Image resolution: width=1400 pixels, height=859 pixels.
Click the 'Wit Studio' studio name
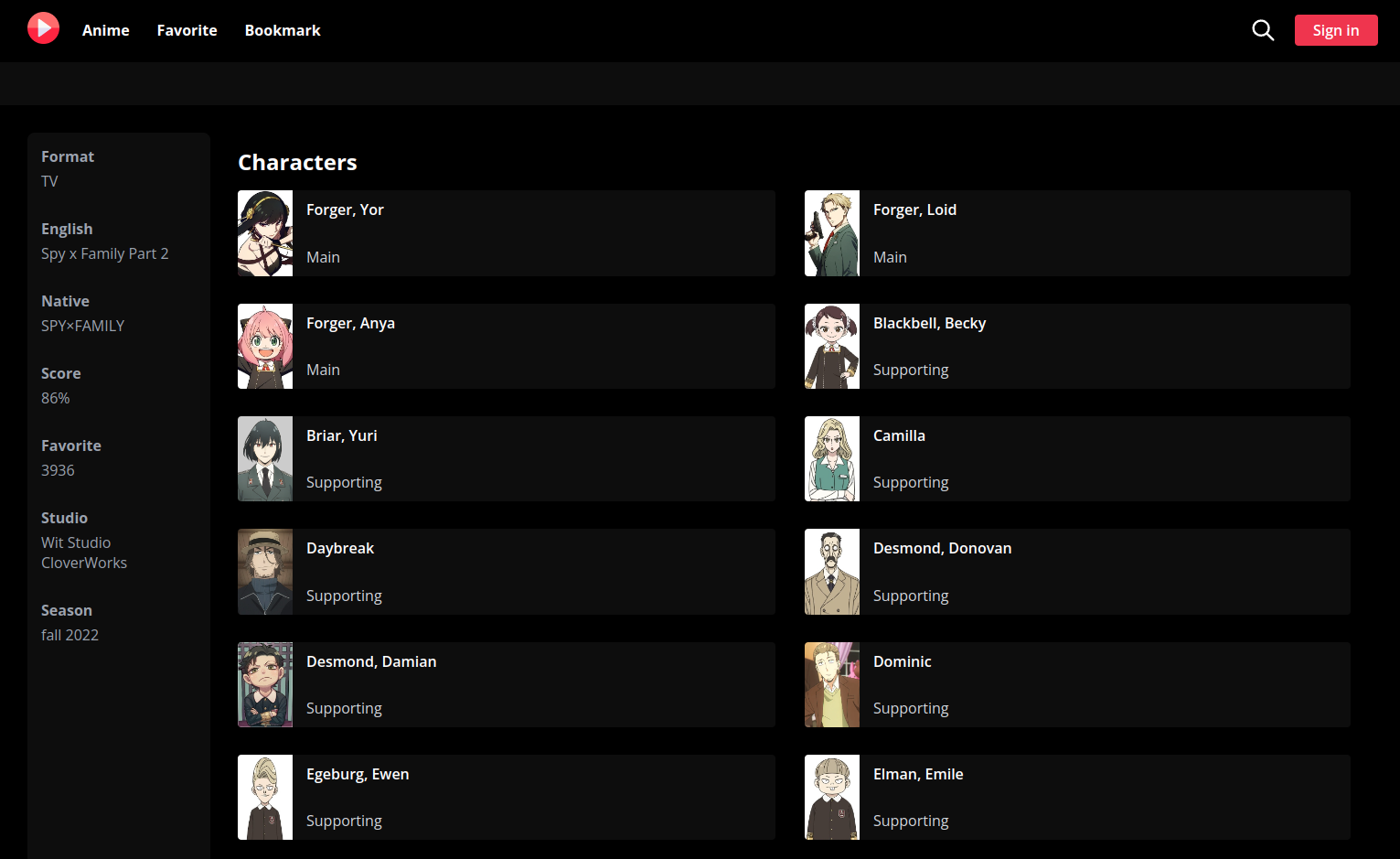tap(76, 542)
